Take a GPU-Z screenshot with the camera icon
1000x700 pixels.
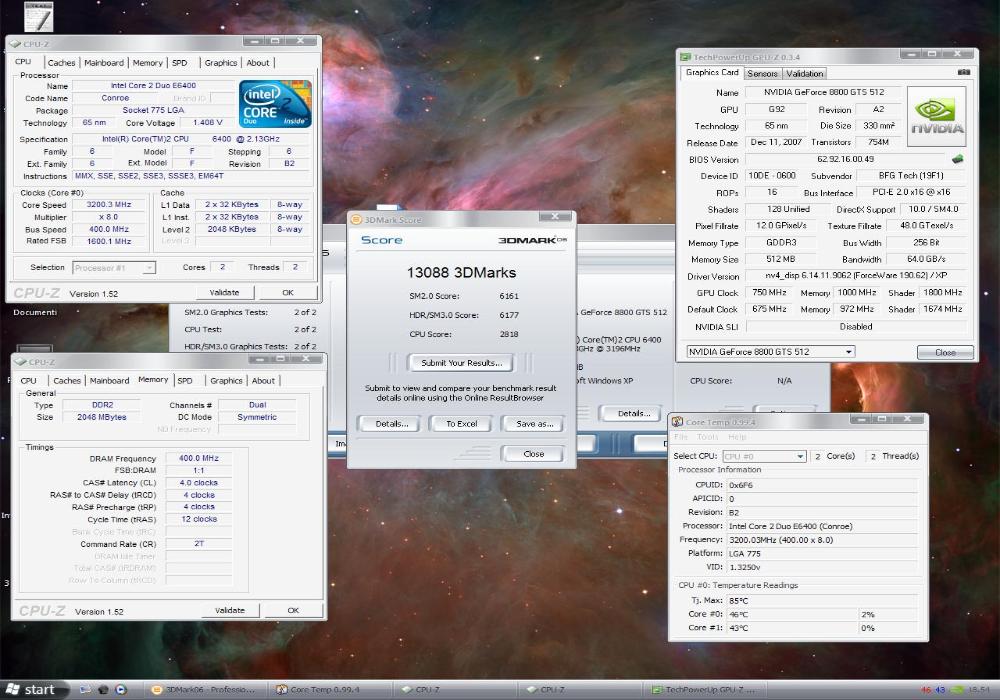tap(964, 73)
